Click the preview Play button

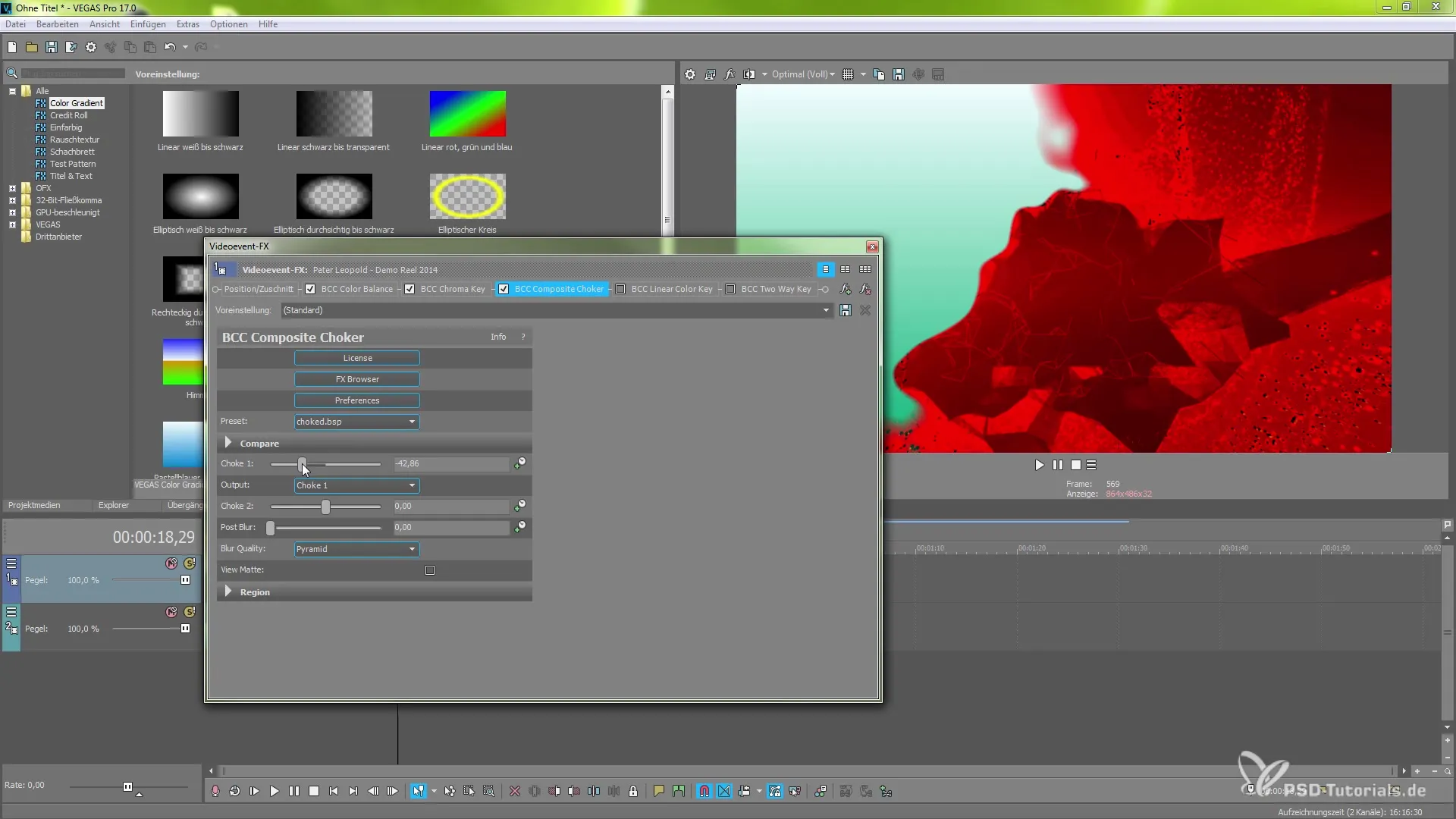coord(1039,465)
